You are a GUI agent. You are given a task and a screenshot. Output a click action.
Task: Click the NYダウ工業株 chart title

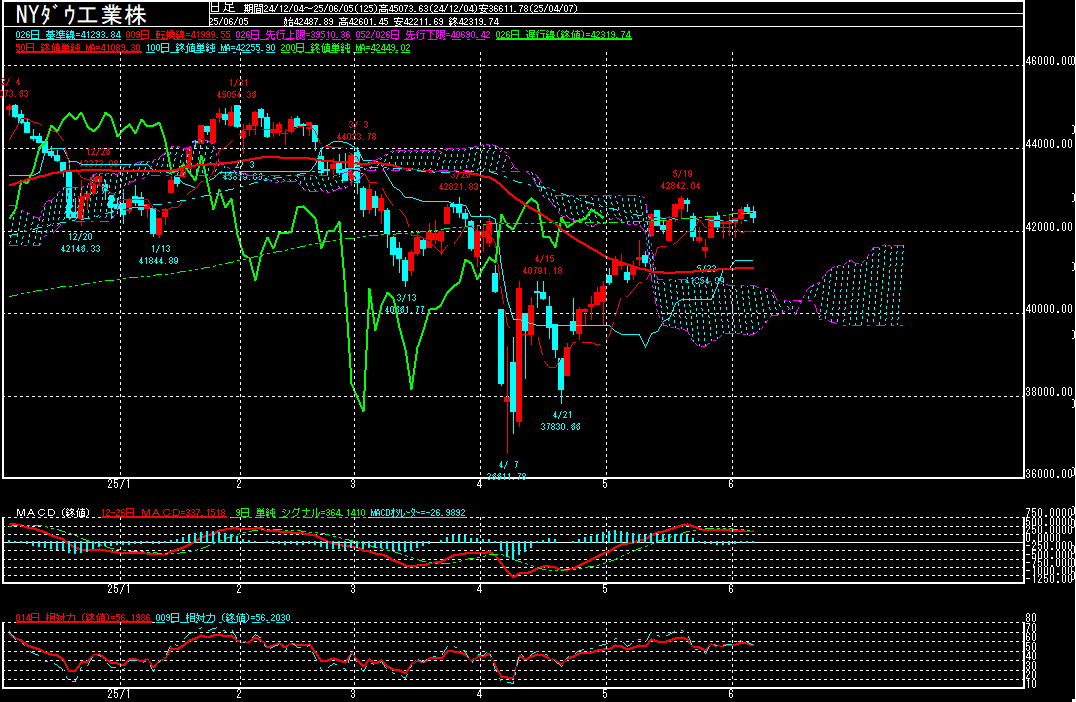(81, 14)
